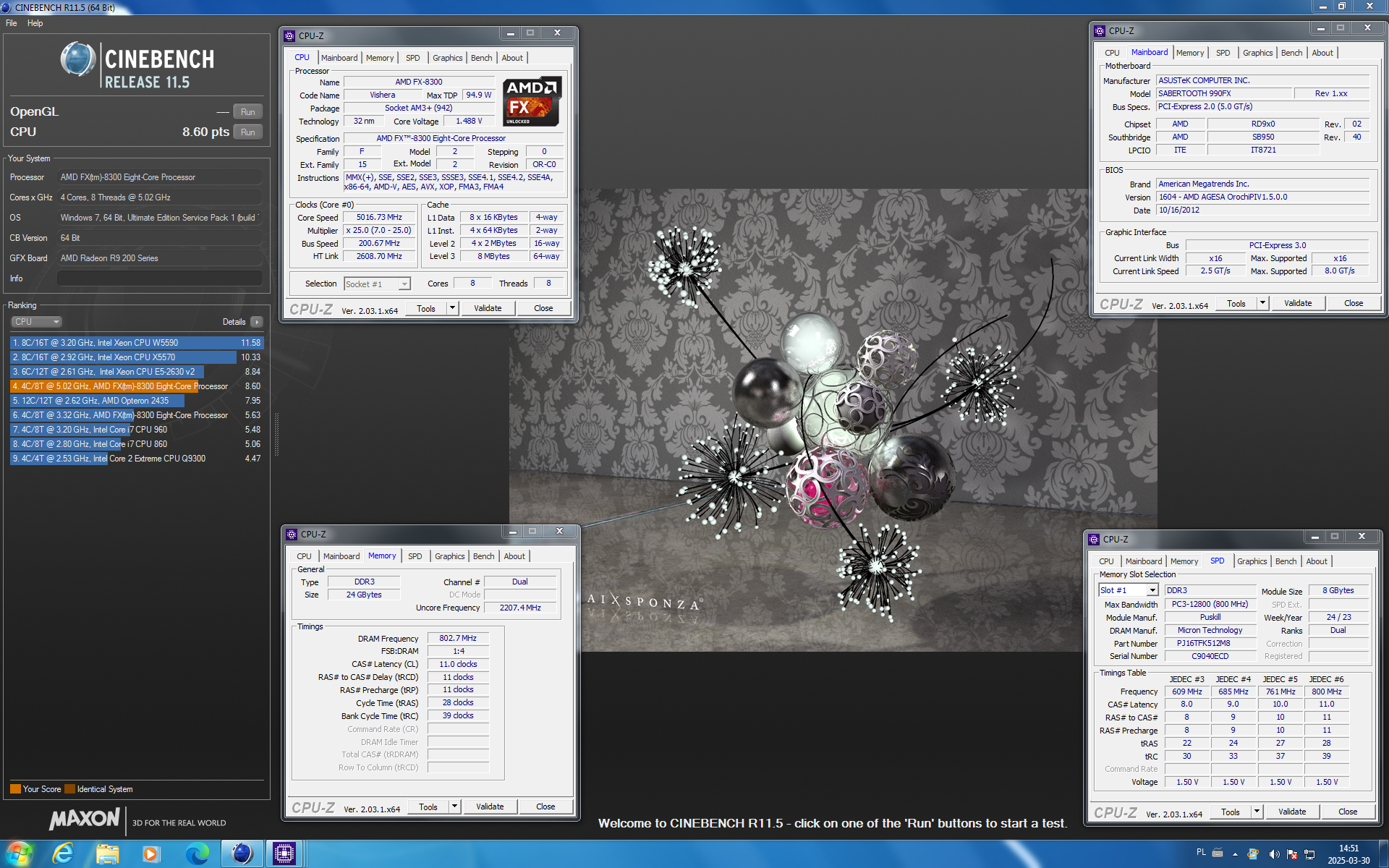The height and width of the screenshot is (868, 1389).
Task: Open the Action Center flag icon
Action: [x=1292, y=854]
